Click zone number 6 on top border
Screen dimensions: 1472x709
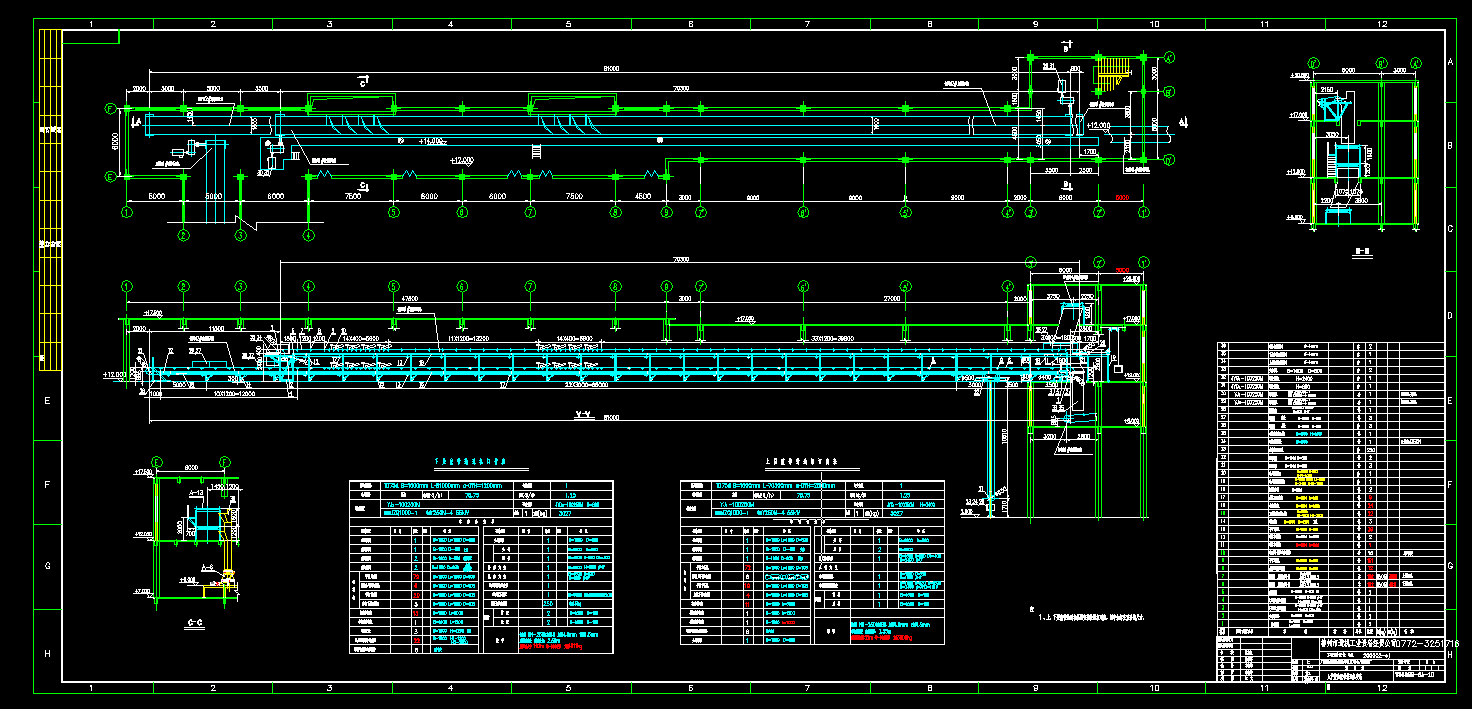click(x=689, y=23)
